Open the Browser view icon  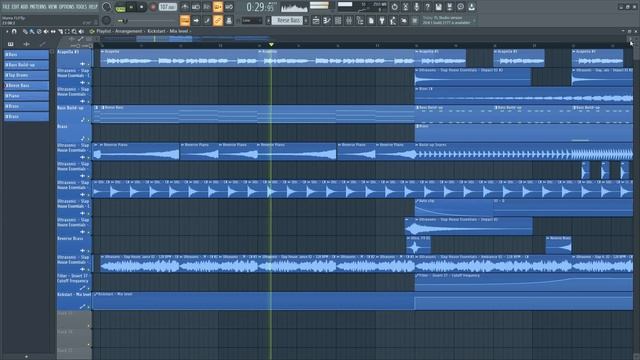click(360, 20)
